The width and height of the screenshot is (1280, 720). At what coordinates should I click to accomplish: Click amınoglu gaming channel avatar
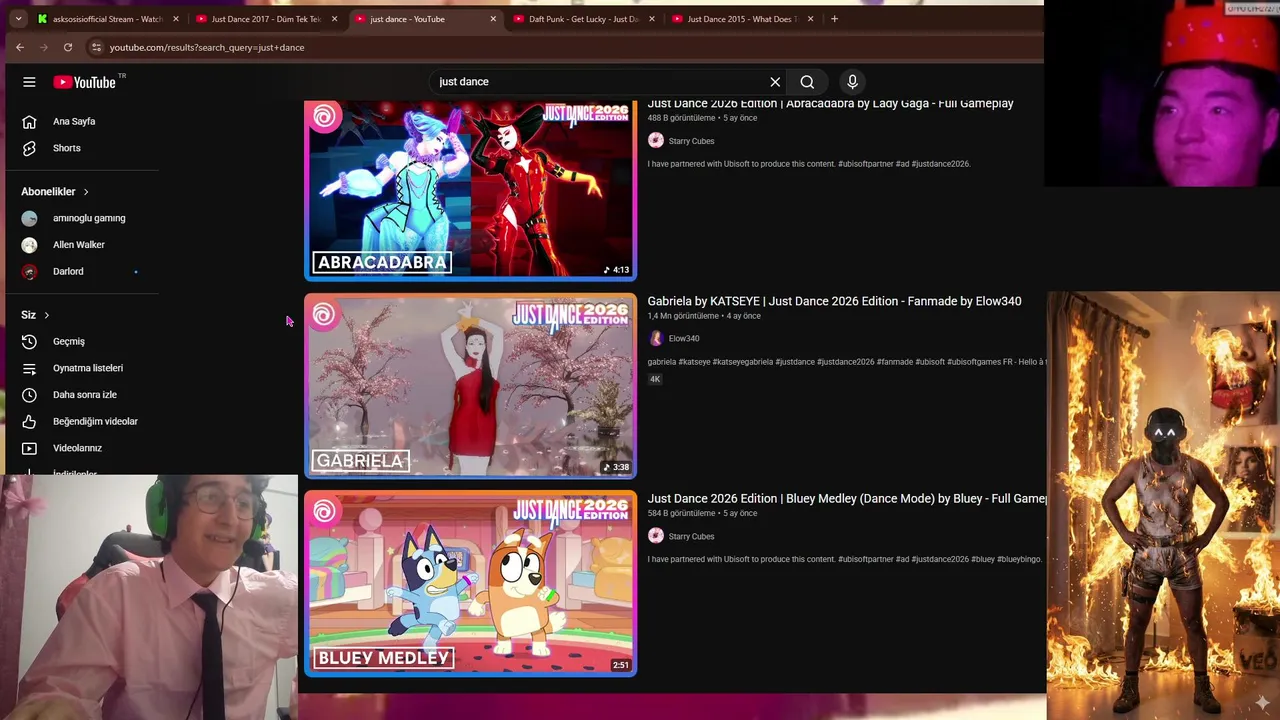[29, 218]
